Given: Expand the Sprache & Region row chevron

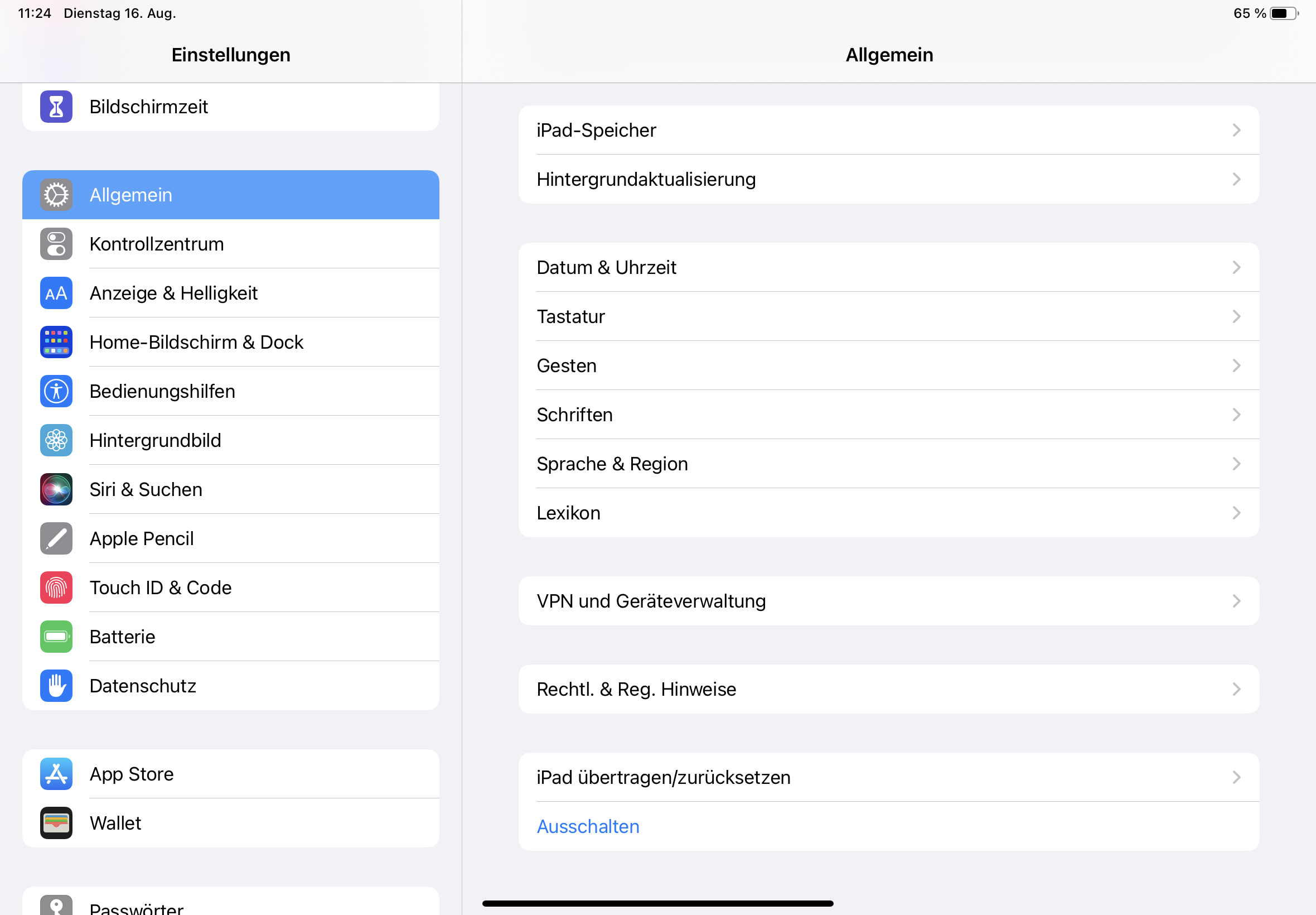Looking at the screenshot, I should [x=1236, y=464].
